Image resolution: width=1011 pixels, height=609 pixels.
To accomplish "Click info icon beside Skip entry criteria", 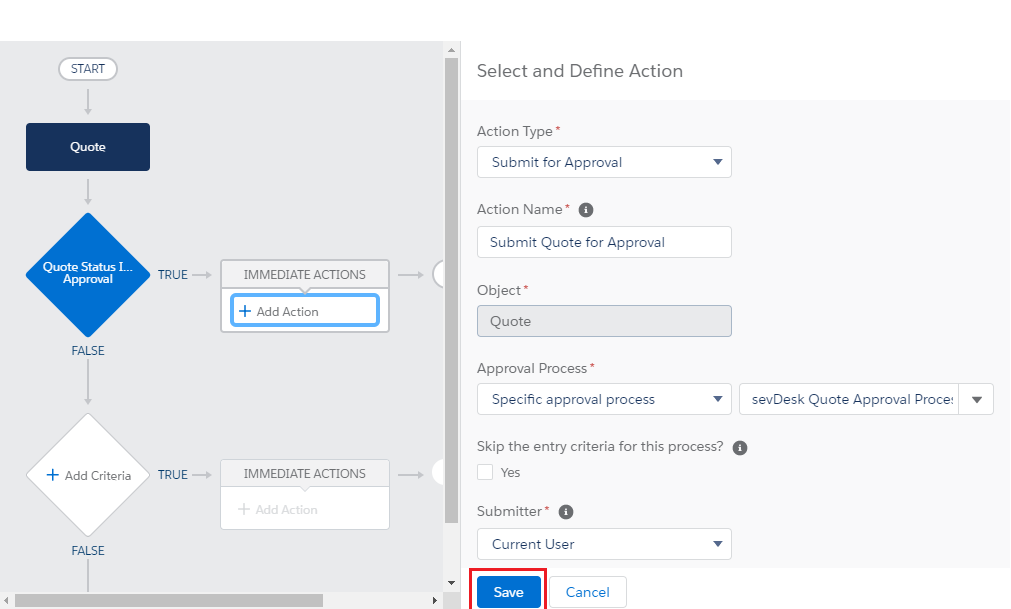I will tap(740, 448).
